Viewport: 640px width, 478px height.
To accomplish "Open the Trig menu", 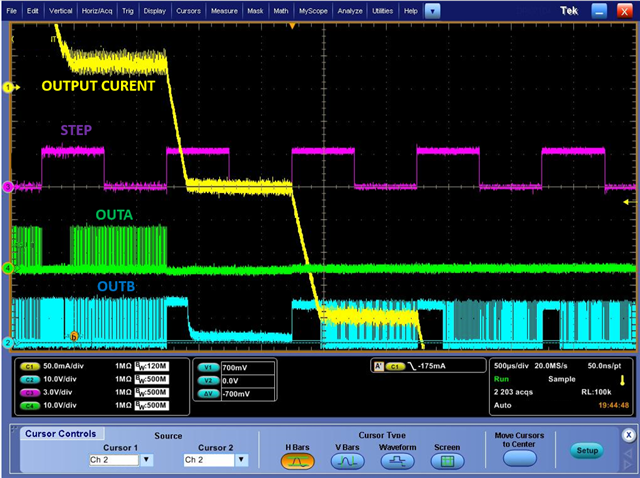I will click(x=128, y=11).
